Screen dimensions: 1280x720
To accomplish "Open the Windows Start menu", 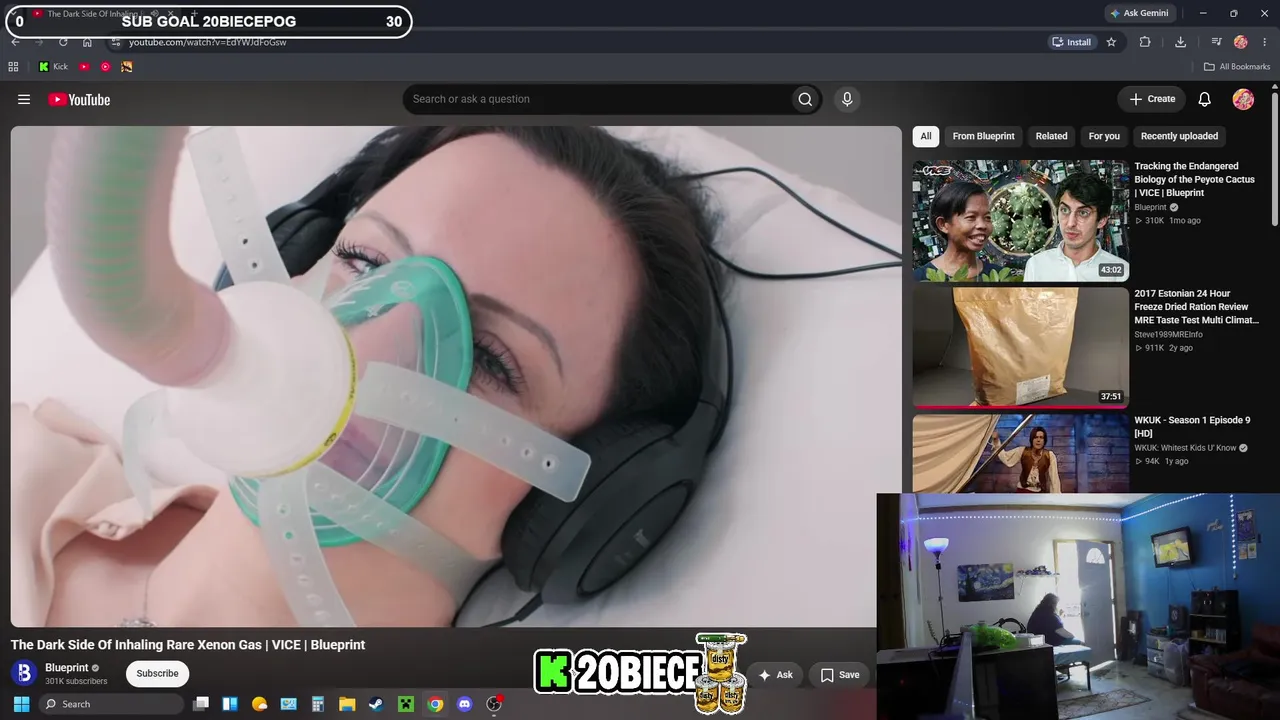I will tap(21, 704).
